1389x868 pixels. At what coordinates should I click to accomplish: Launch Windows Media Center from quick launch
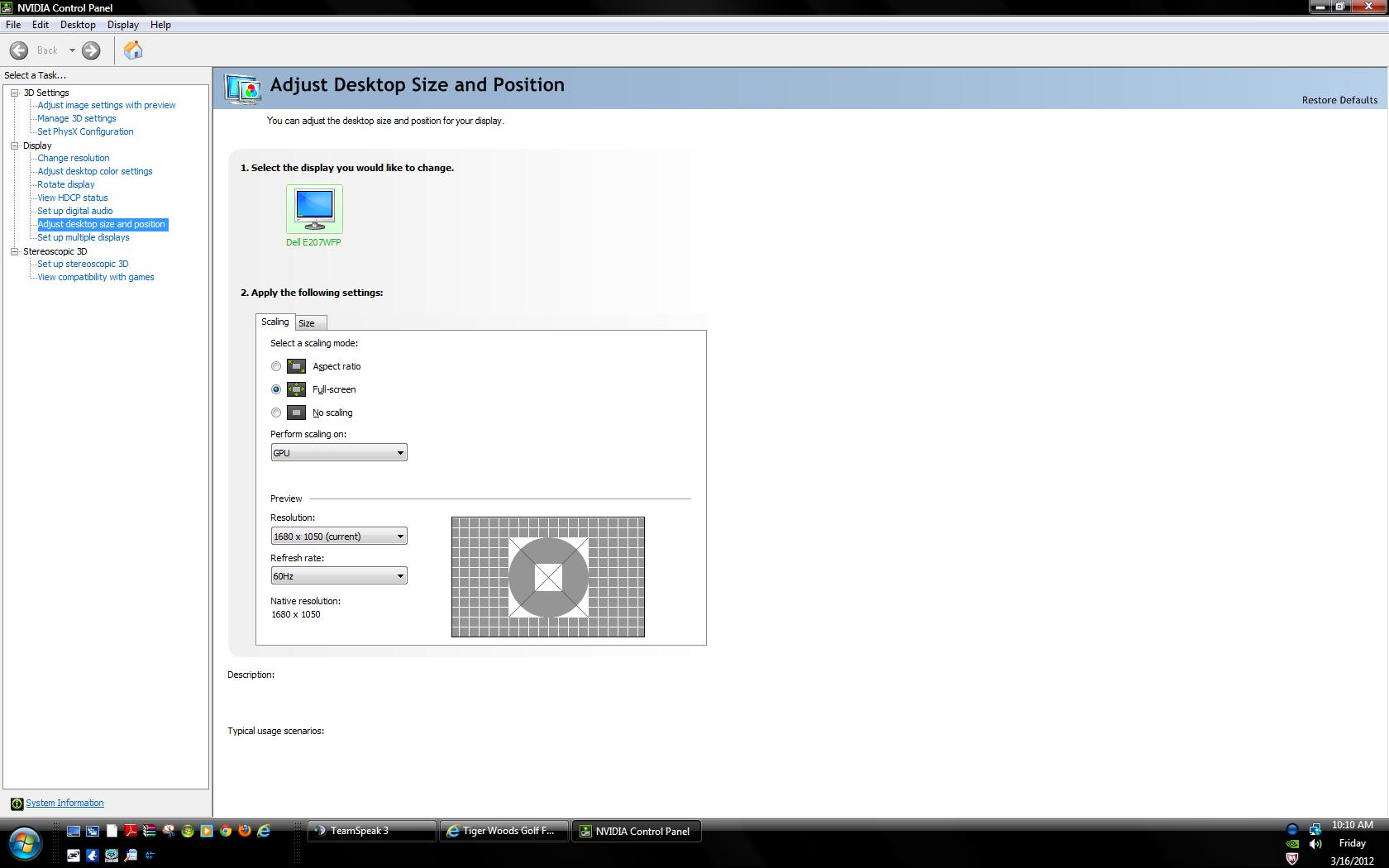(188, 831)
